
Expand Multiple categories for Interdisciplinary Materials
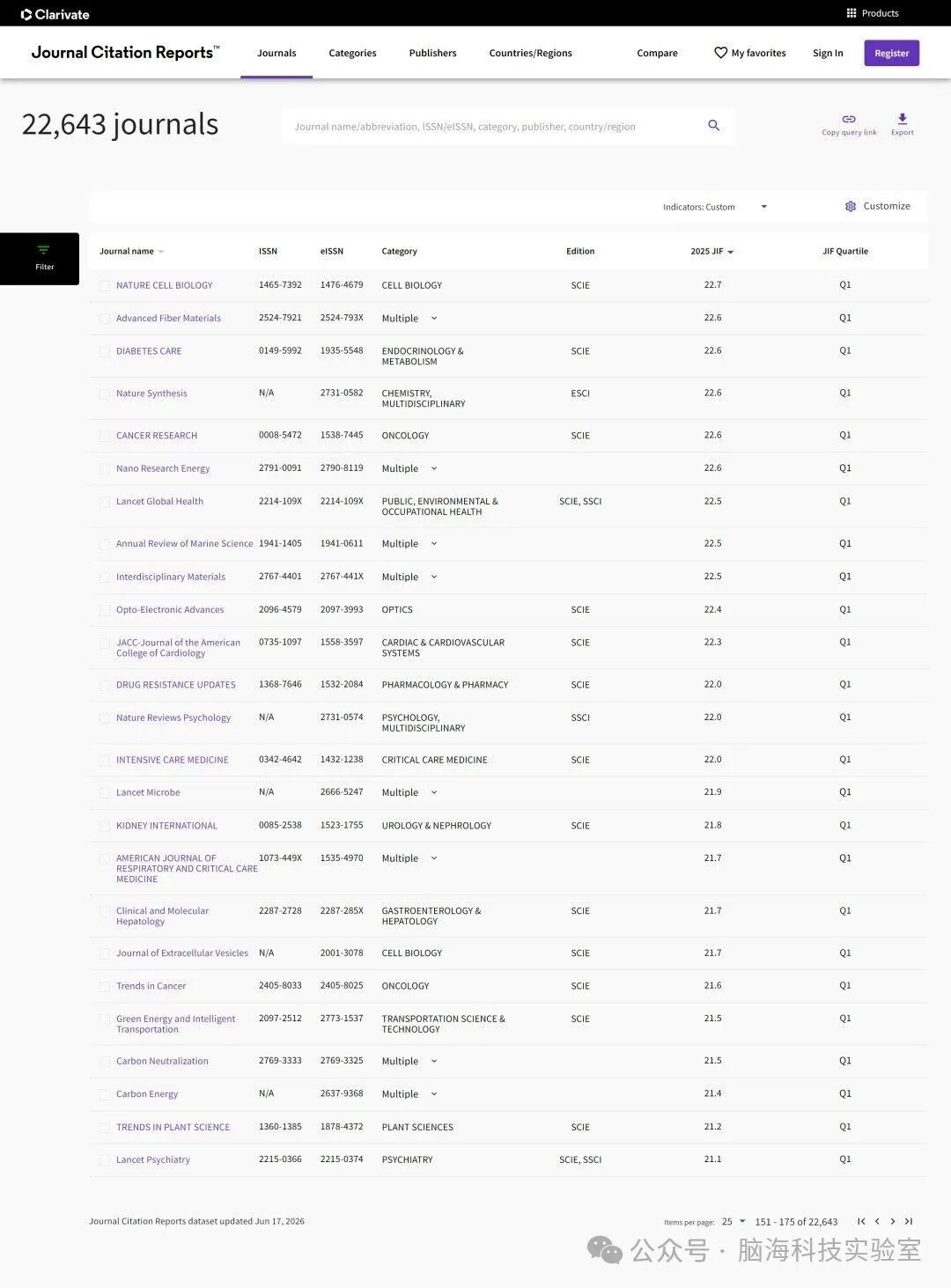coord(433,577)
